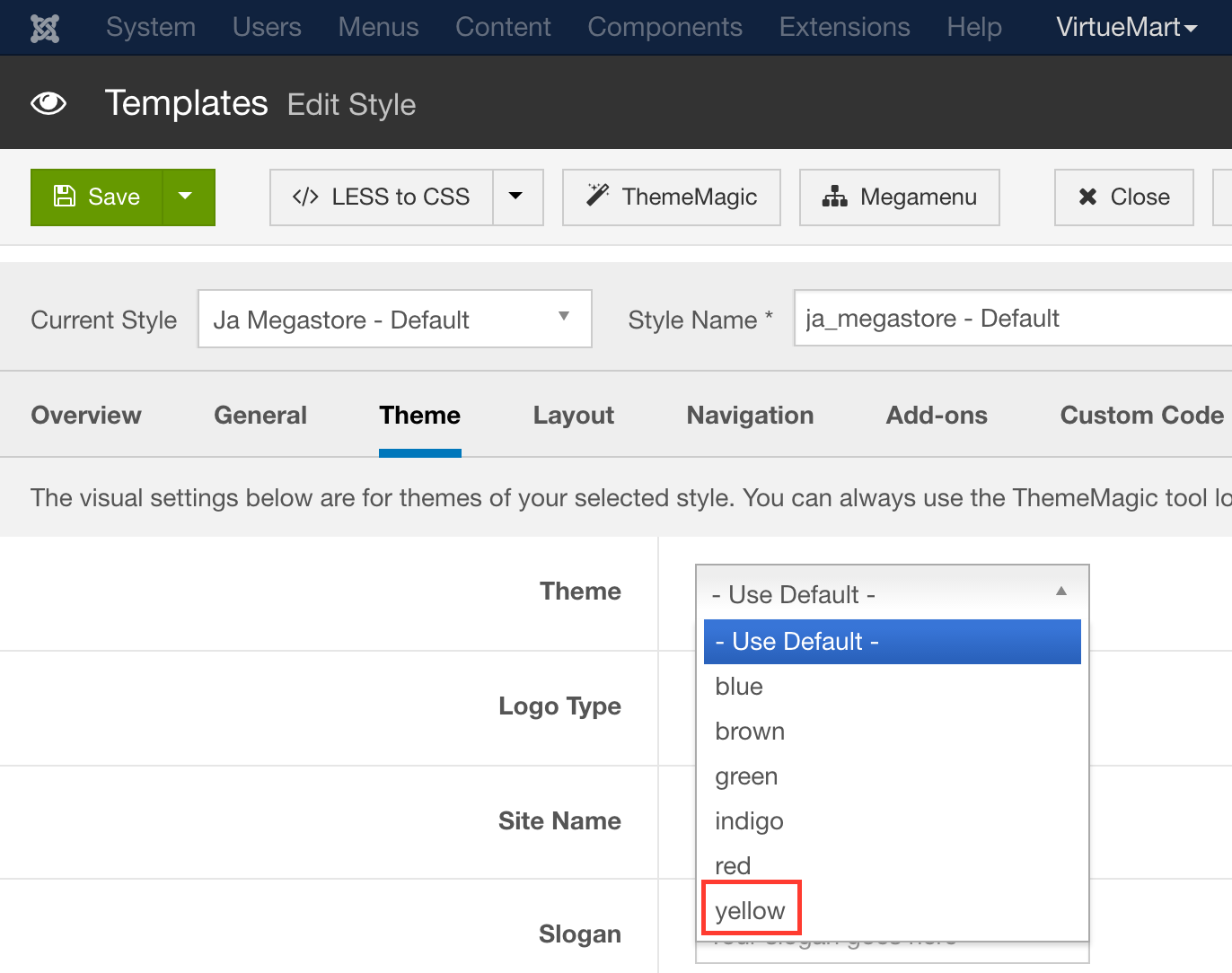Viewport: 1232px width, 973px height.
Task: Click the ThemeMagic wand icon
Action: [x=597, y=196]
